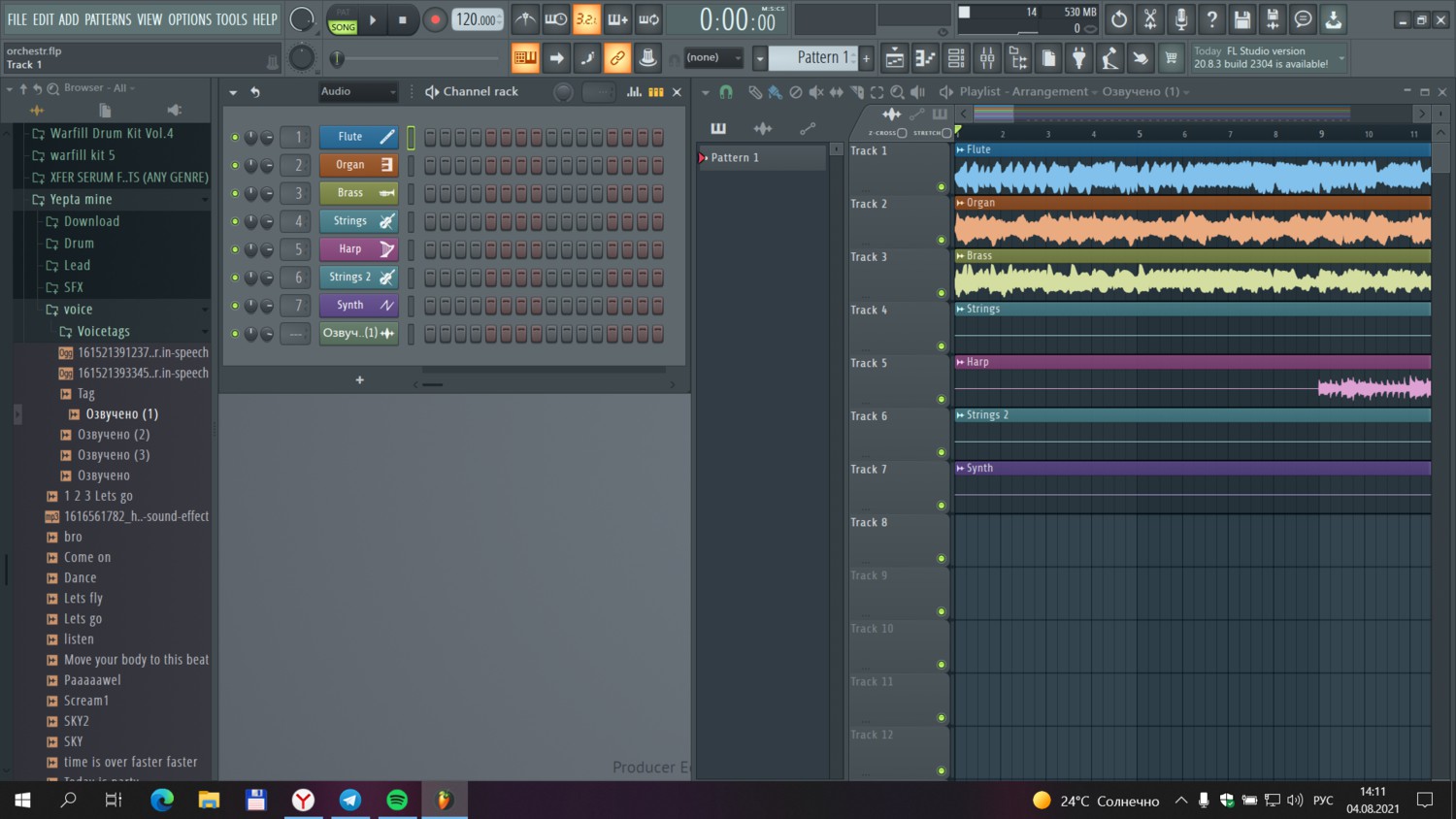Open the TOOLS menu

pyautogui.click(x=231, y=19)
